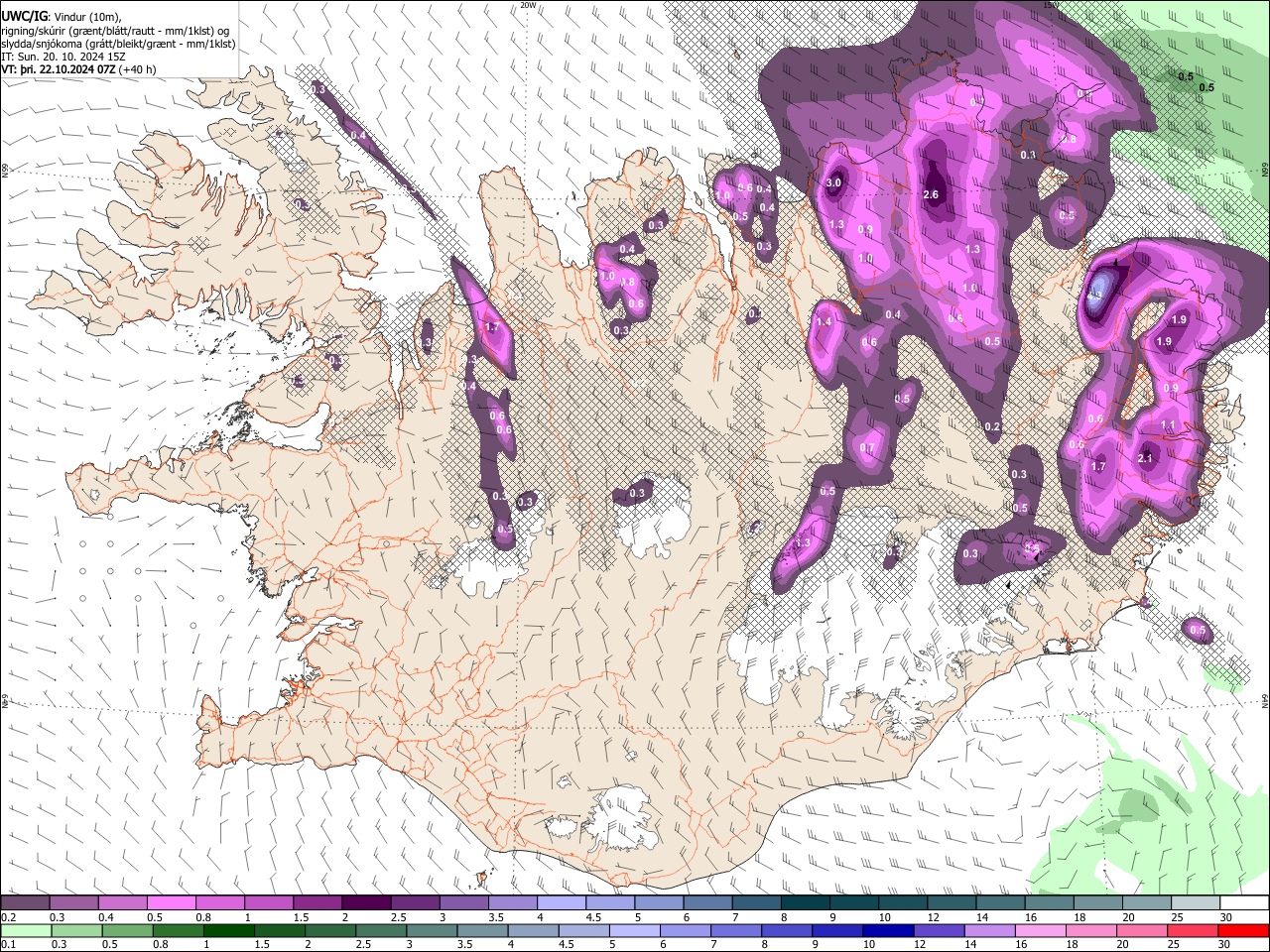
Task: Click the lower-scale swatch between 0.3 and 0.5
Action: 75,931
